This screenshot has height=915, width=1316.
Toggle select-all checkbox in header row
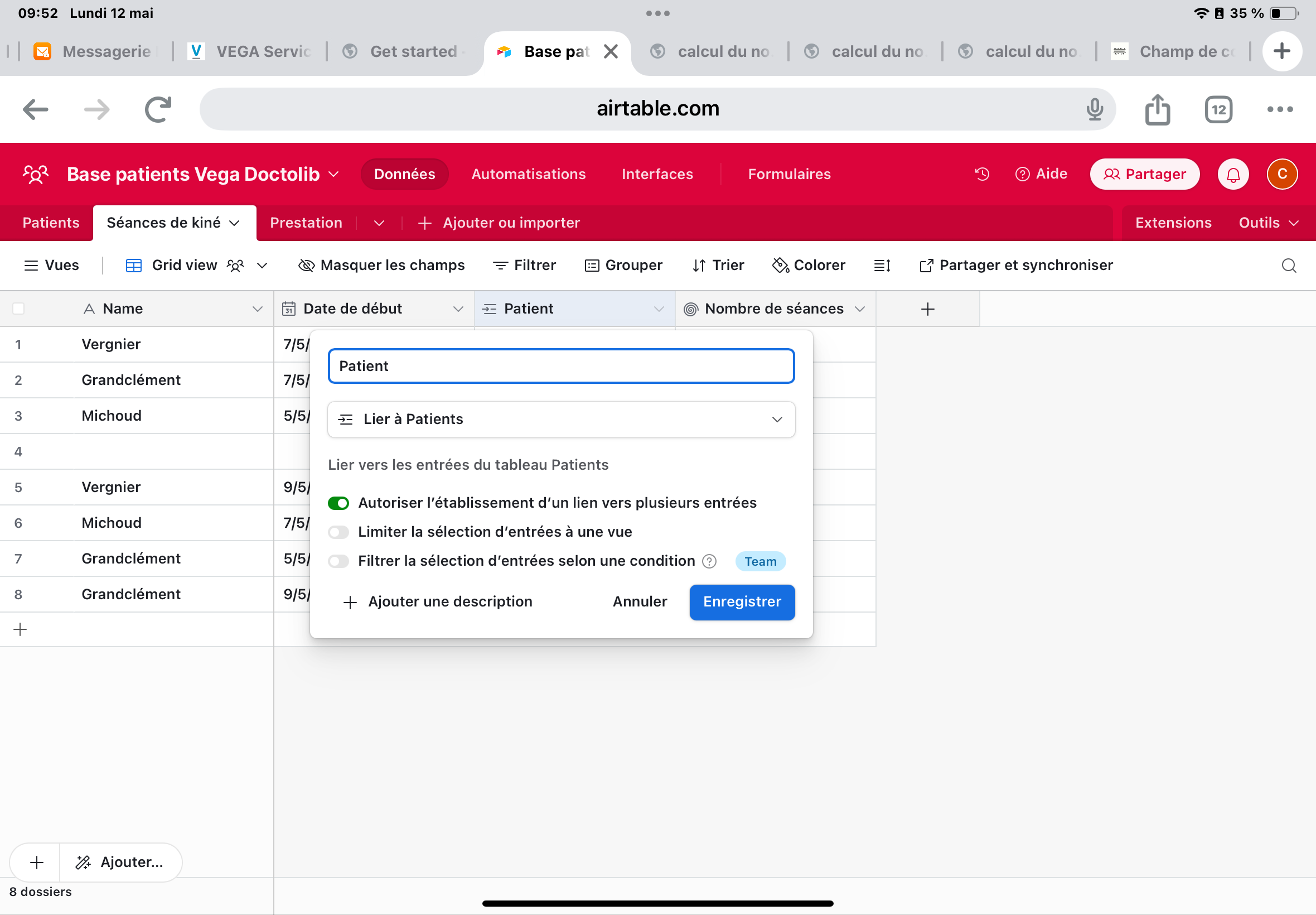[x=18, y=309]
